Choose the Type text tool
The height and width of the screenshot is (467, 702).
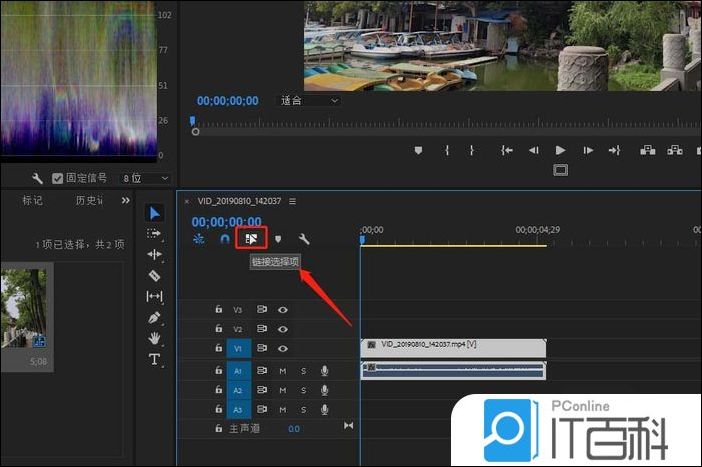(x=154, y=360)
